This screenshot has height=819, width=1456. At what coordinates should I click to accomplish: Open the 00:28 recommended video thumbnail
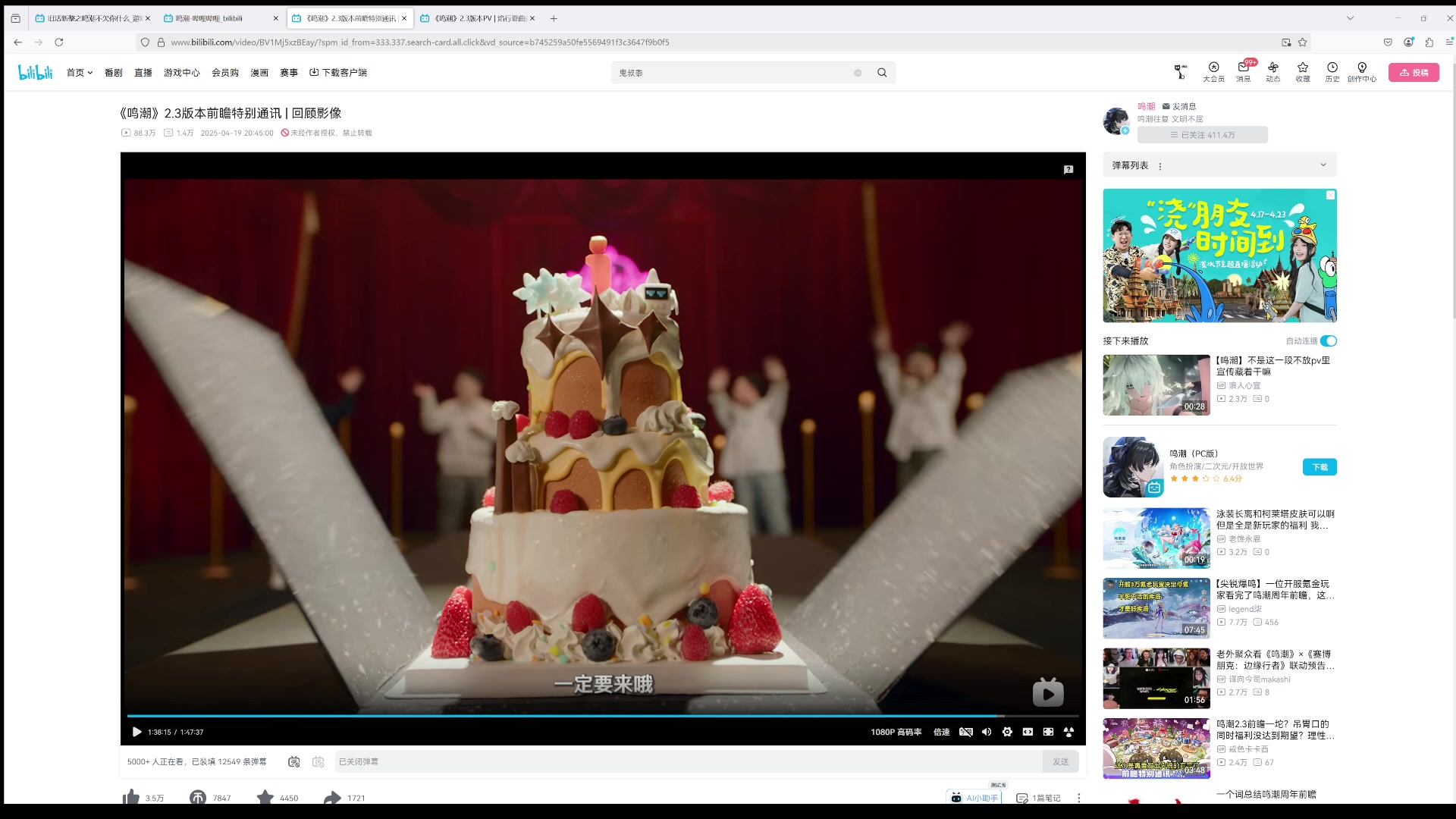coord(1156,385)
